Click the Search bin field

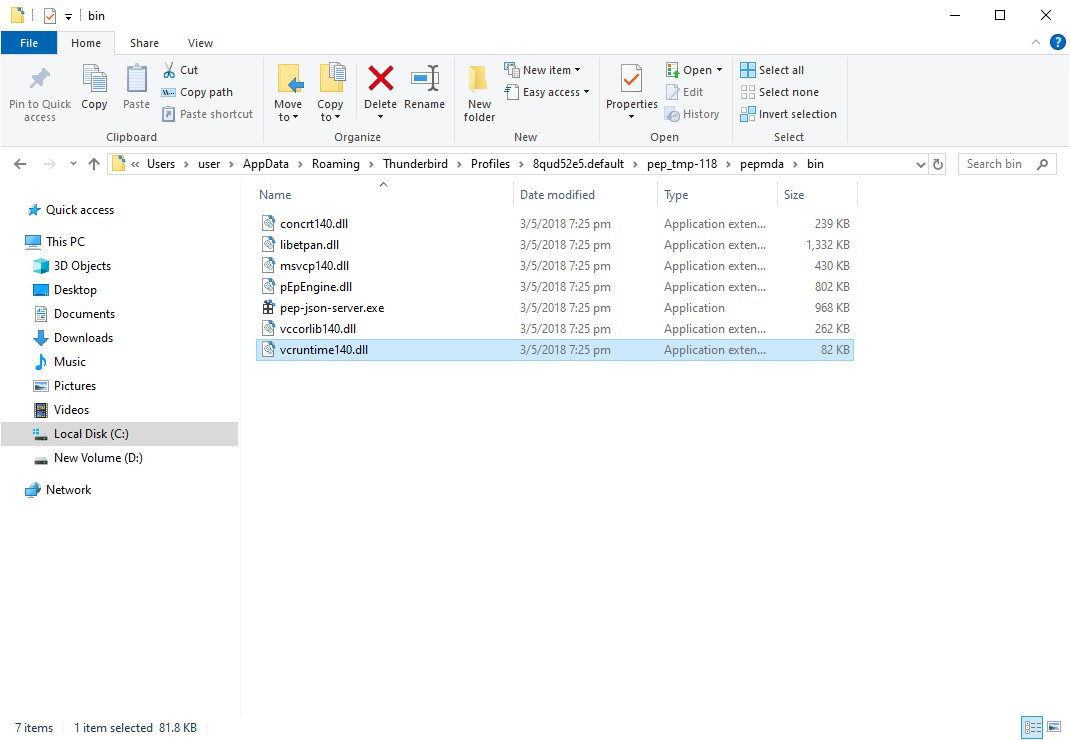(x=1007, y=164)
